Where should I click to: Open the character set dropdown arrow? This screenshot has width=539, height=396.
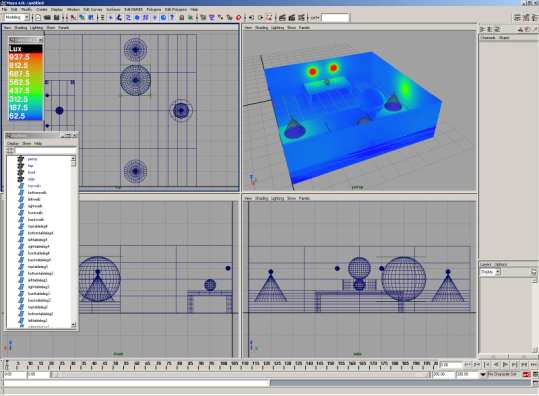click(483, 374)
